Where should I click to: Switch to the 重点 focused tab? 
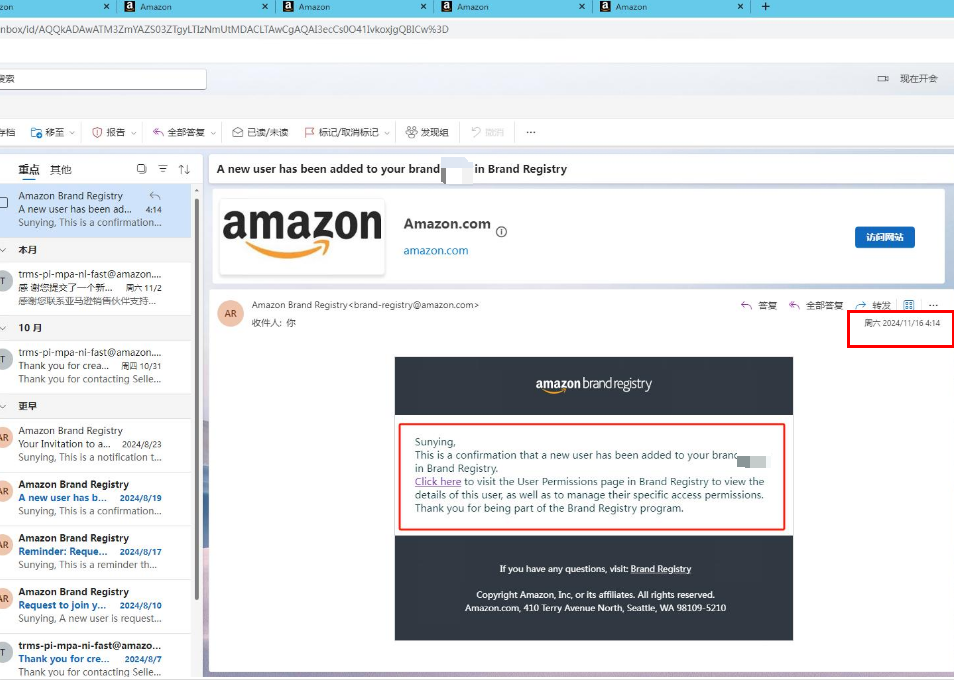pos(29,170)
